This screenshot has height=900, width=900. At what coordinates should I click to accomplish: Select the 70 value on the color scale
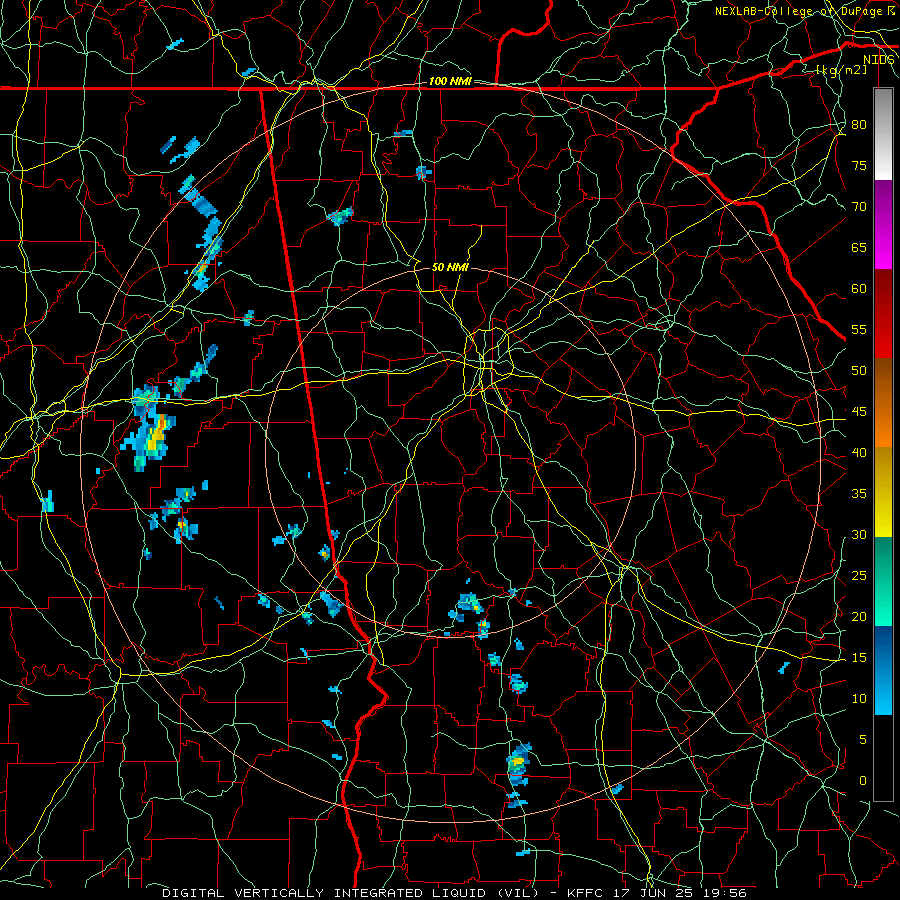859,207
